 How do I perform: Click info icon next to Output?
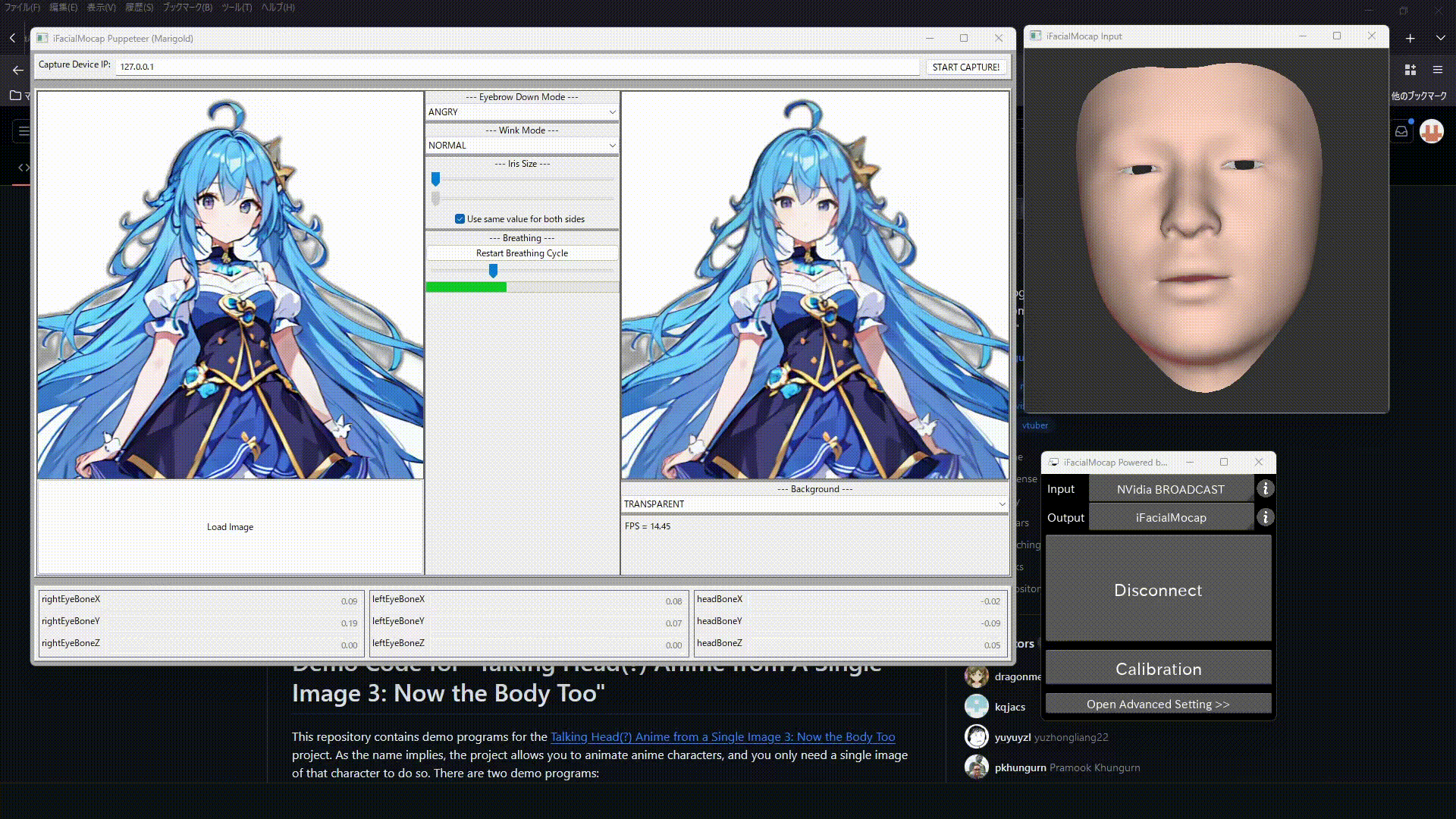tap(1265, 517)
